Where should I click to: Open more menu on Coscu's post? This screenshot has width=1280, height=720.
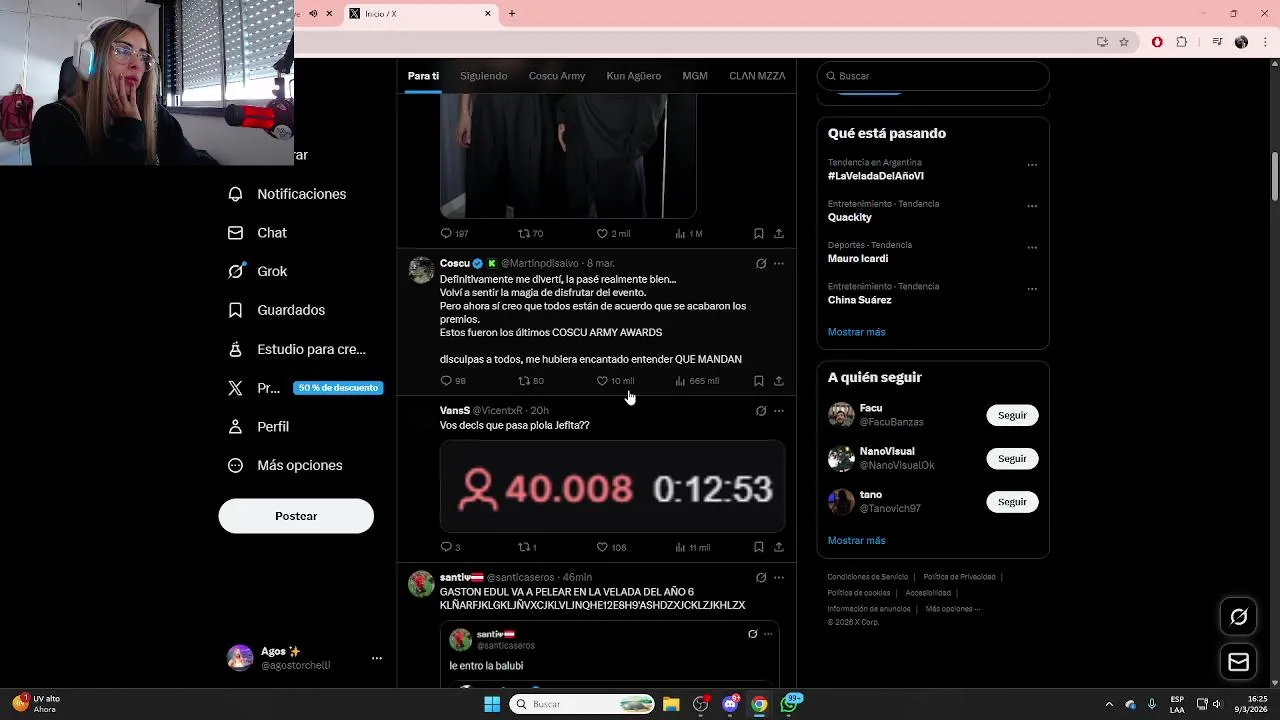tap(779, 264)
